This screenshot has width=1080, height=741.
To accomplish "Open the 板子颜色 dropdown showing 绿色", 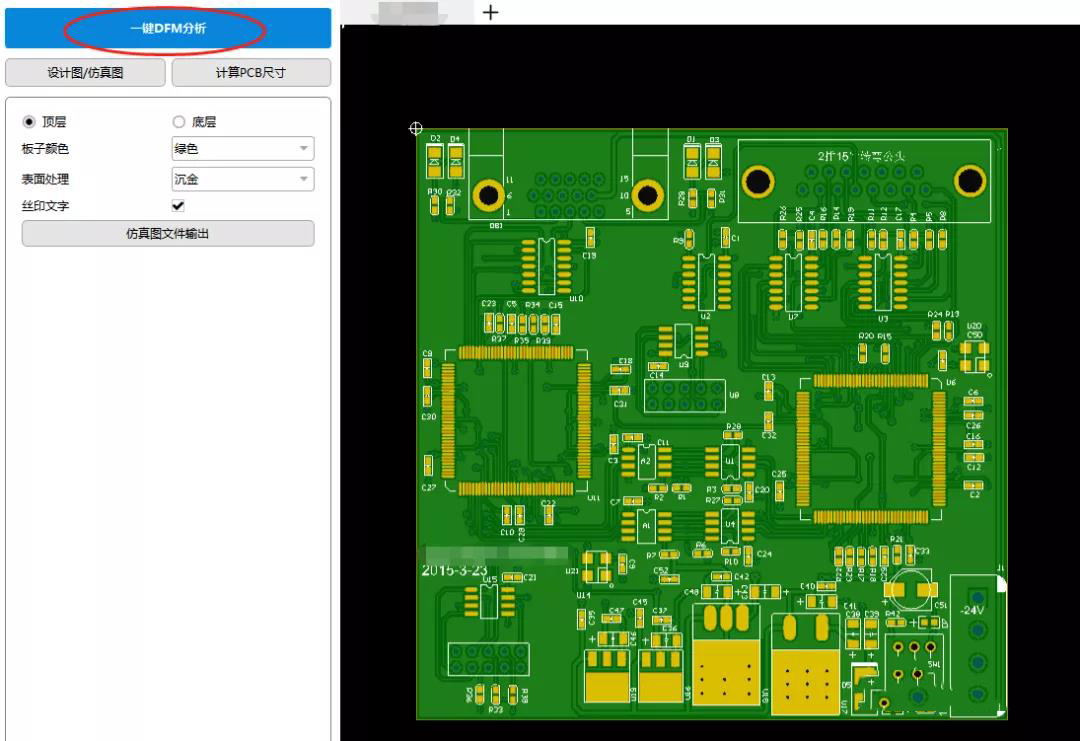I will [x=243, y=149].
